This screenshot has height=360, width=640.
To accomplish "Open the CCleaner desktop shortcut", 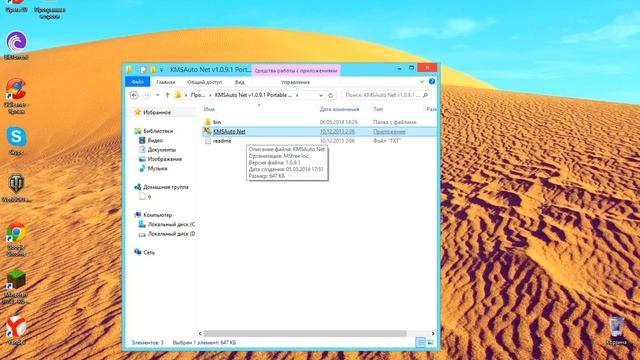I will 16,89.
